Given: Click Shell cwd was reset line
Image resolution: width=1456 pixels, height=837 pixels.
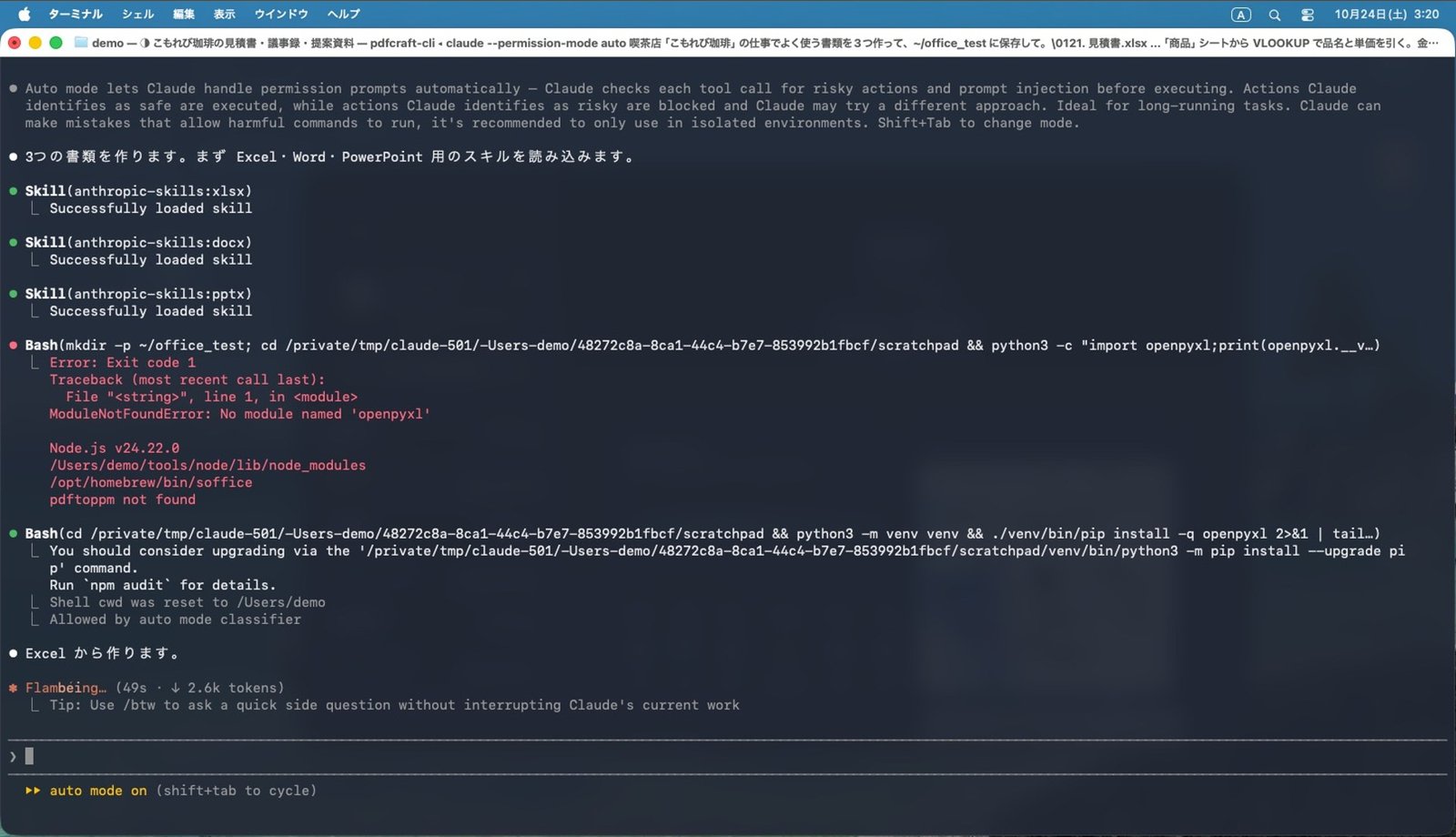Looking at the screenshot, I should tap(187, 602).
